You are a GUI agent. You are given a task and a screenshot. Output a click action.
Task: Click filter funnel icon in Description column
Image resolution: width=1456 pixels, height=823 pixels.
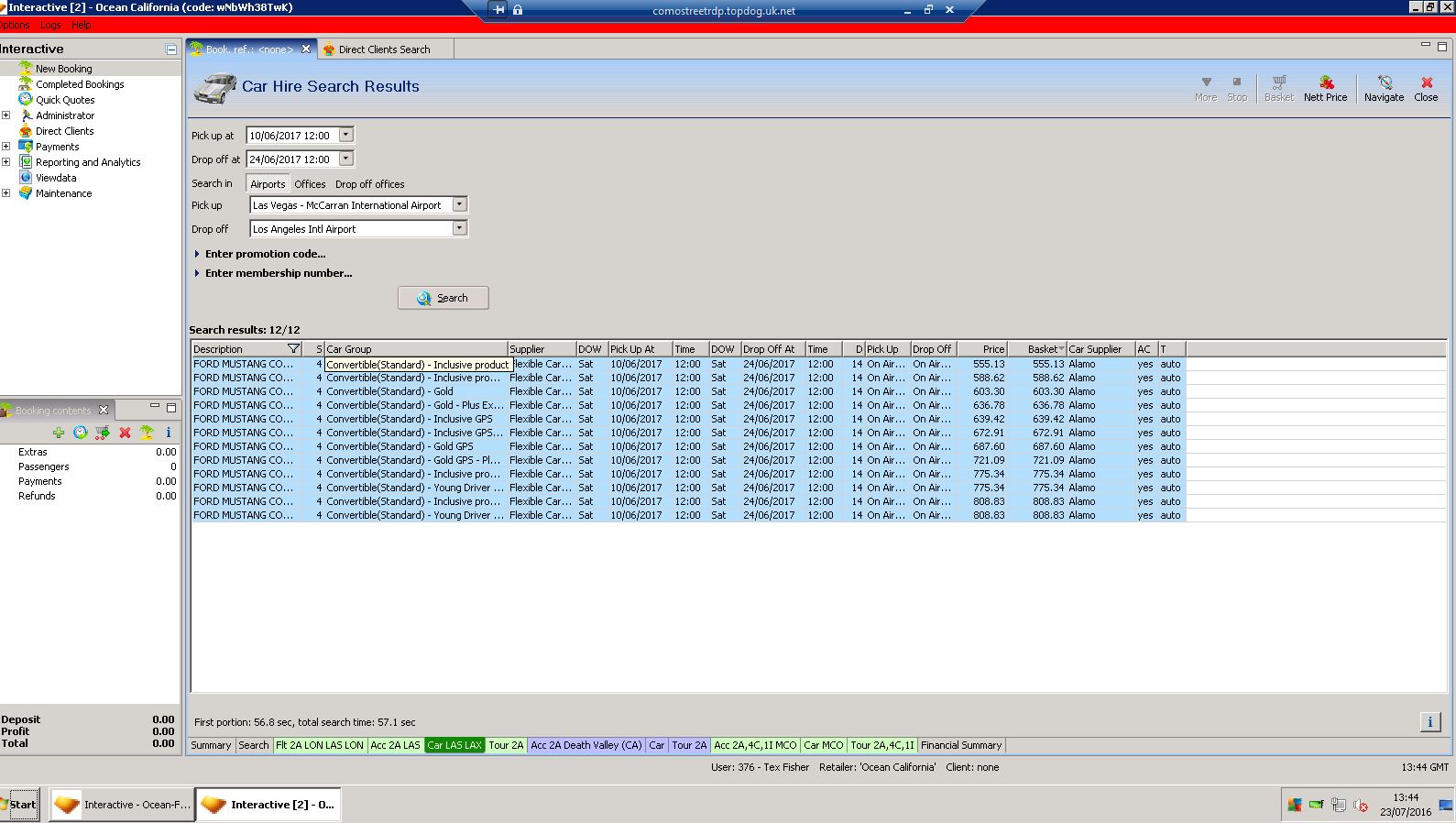tap(293, 349)
